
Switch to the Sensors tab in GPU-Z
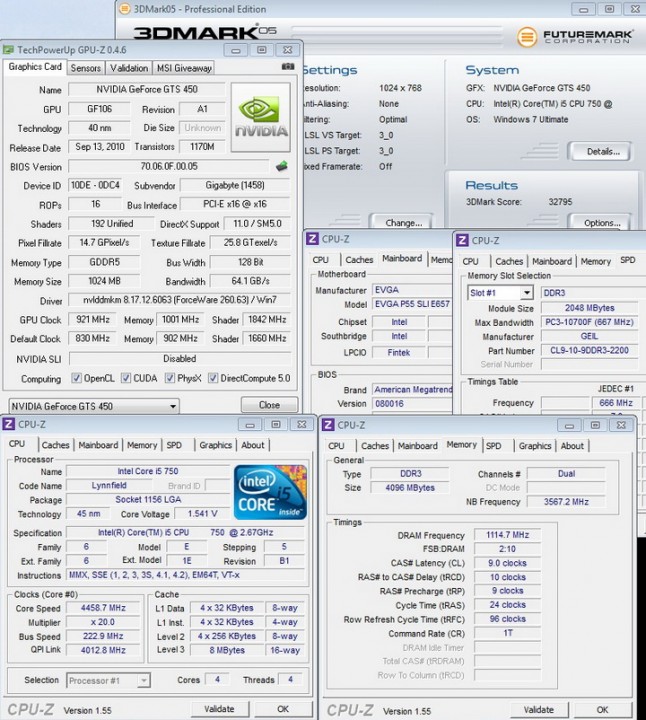coord(85,68)
